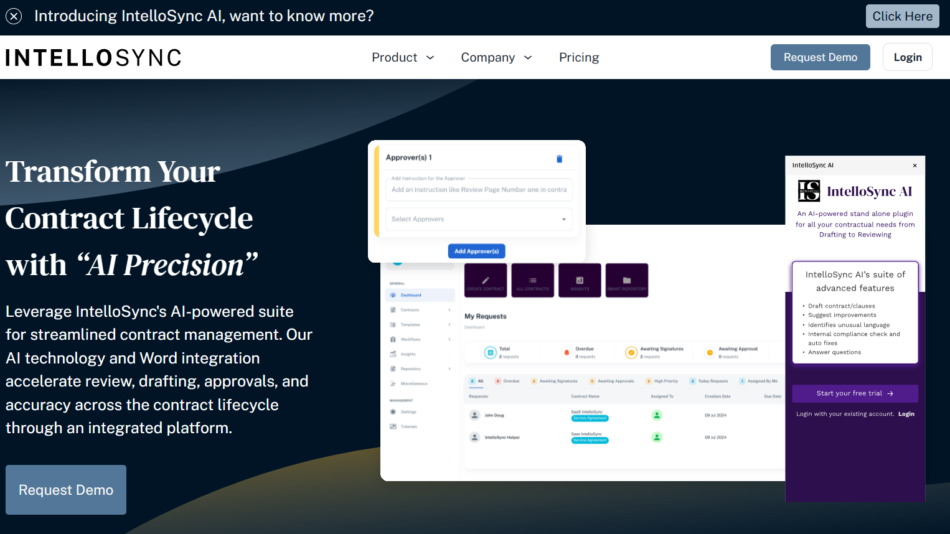Switch to the Overdue tab in My Requests

tap(507, 381)
